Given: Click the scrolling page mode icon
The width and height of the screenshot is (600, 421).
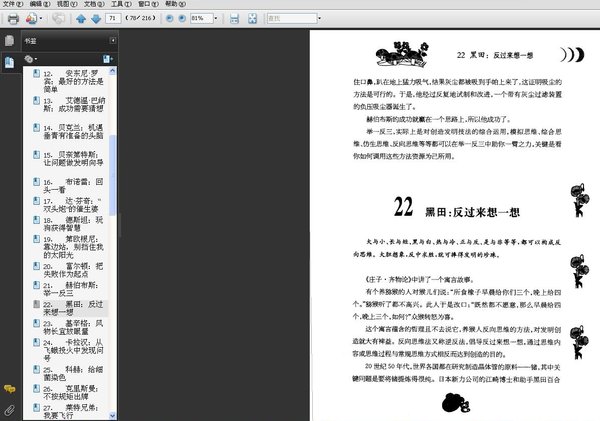Looking at the screenshot, I should [234, 18].
